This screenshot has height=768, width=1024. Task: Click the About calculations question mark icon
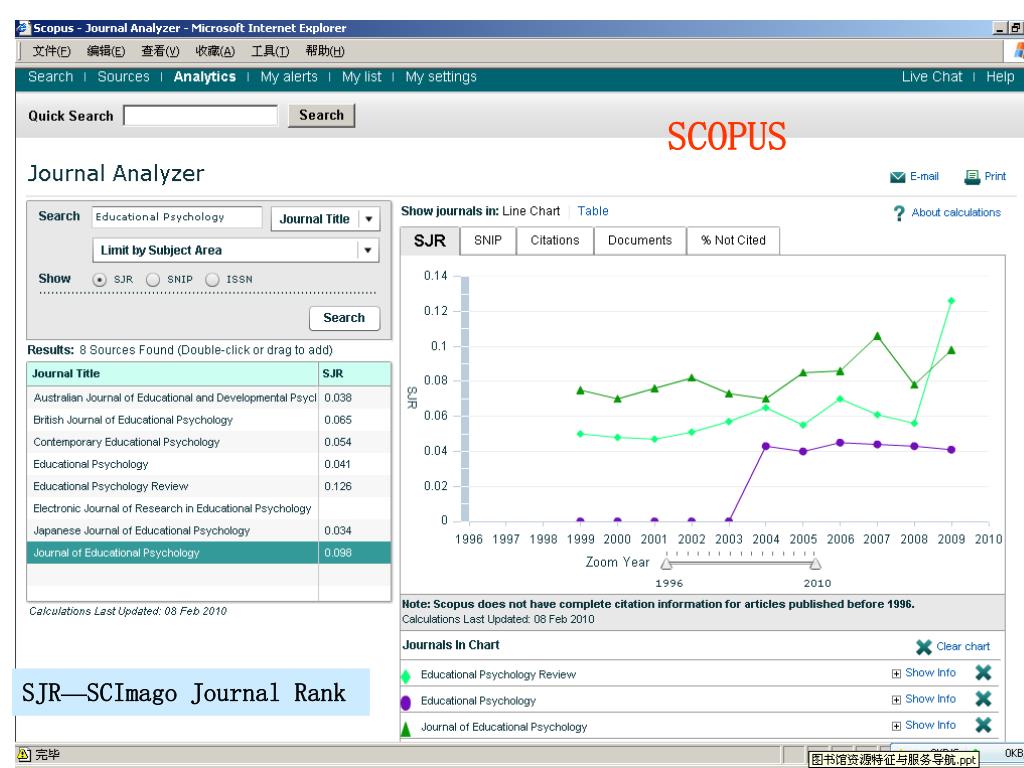point(899,213)
